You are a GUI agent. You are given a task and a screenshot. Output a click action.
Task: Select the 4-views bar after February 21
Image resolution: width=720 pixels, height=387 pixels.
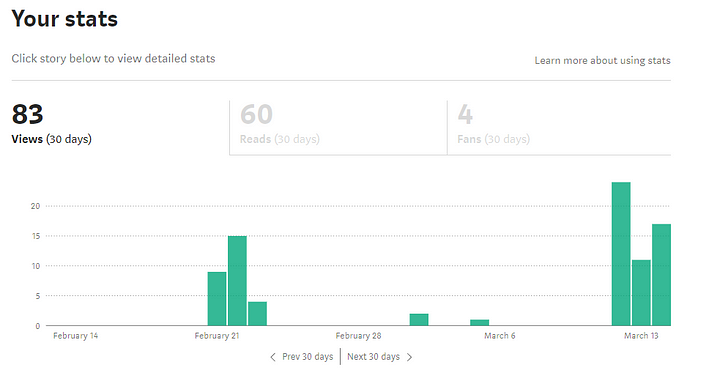click(x=257, y=314)
